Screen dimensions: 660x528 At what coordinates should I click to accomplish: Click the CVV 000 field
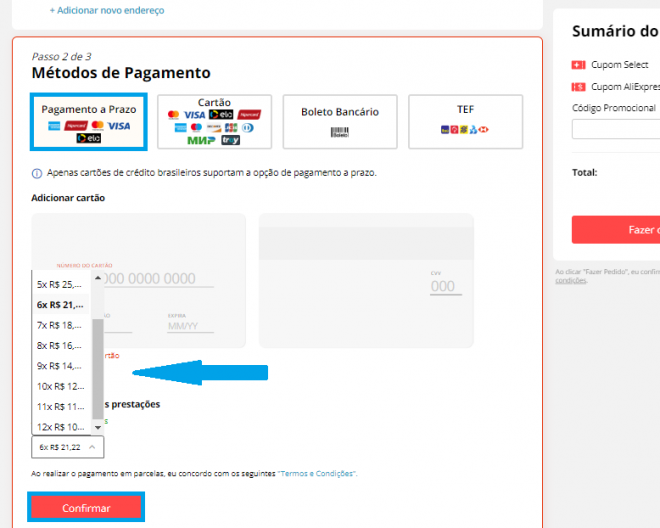pyautogui.click(x=446, y=286)
